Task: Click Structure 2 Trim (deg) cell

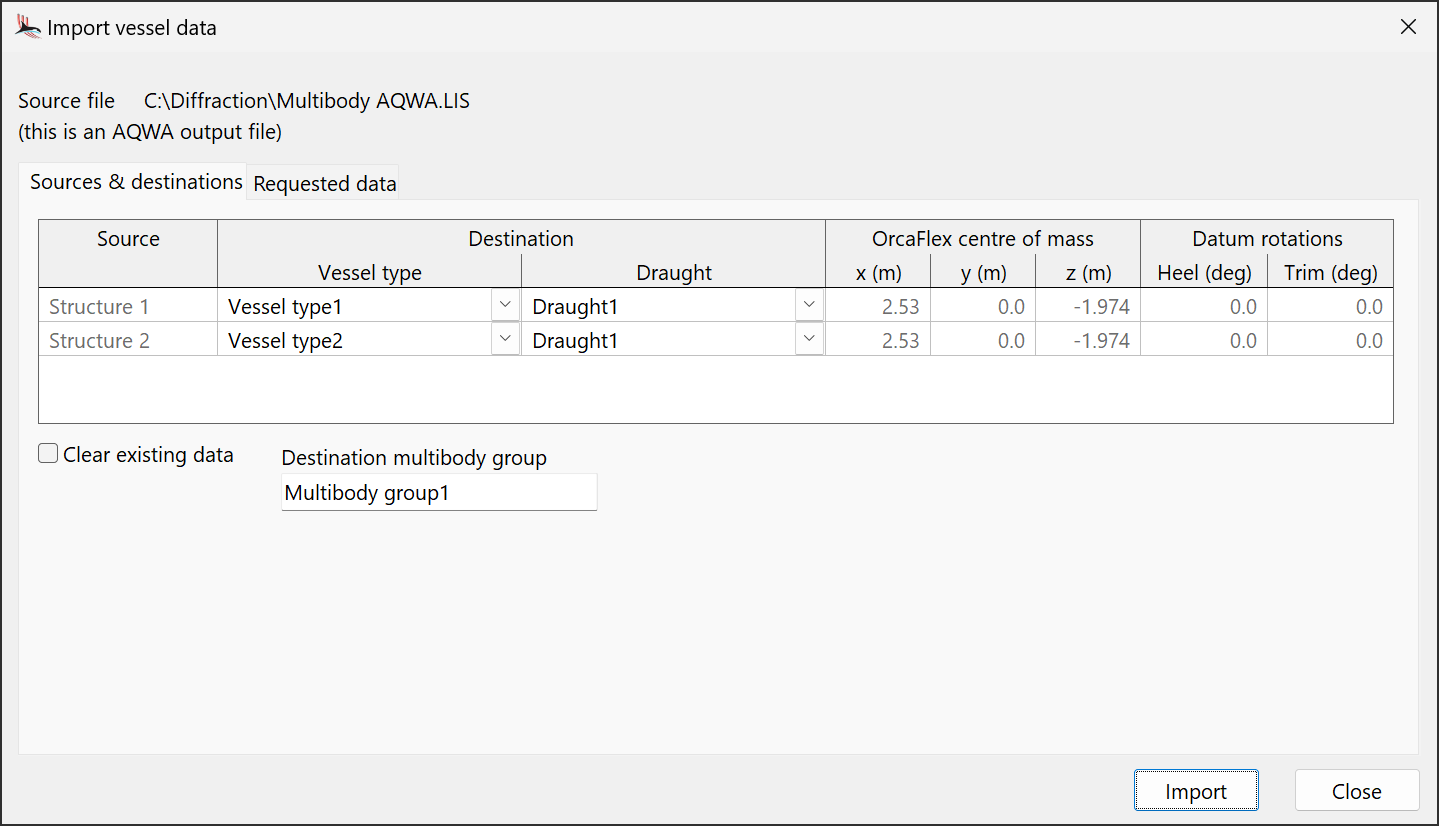Action: pos(1330,341)
